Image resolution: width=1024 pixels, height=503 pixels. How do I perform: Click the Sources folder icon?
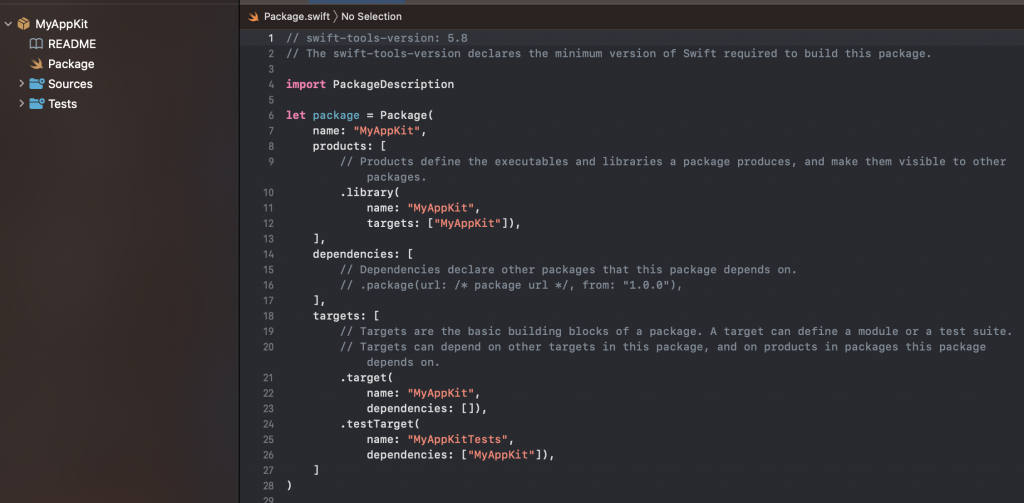pyautogui.click(x=37, y=84)
